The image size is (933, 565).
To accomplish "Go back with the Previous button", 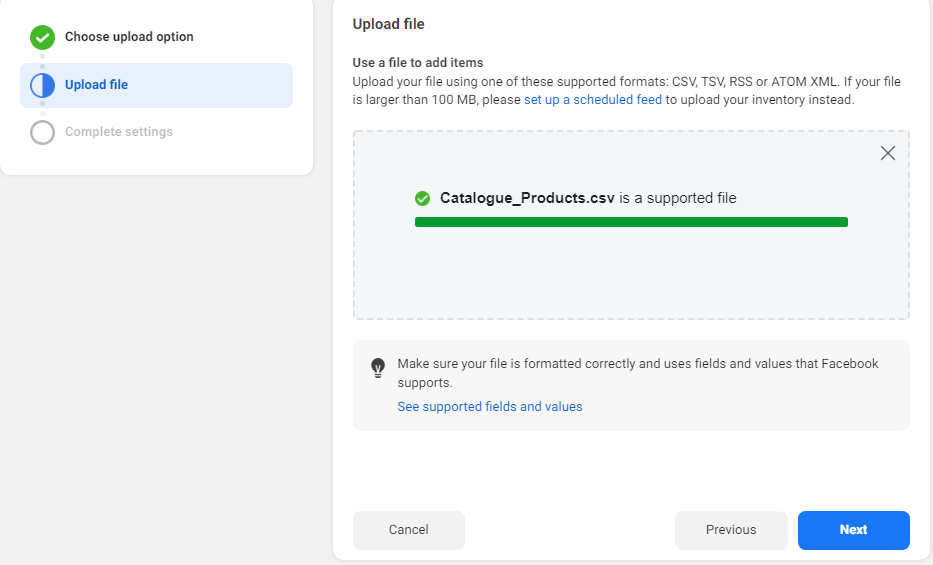I will tap(731, 530).
